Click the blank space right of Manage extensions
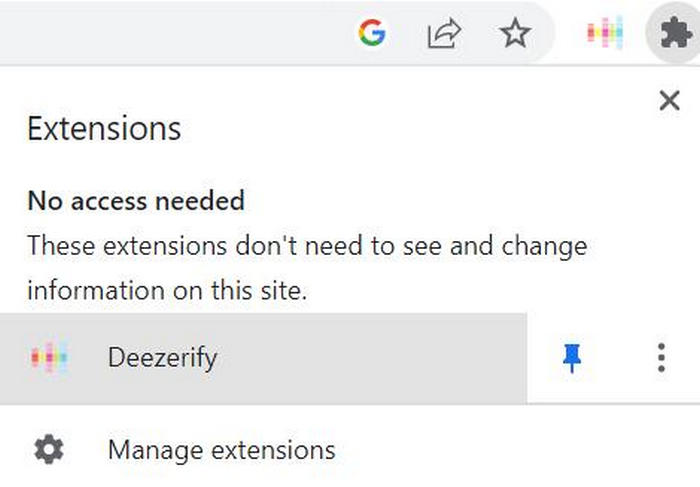The width and height of the screenshot is (700, 487). pos(513,450)
